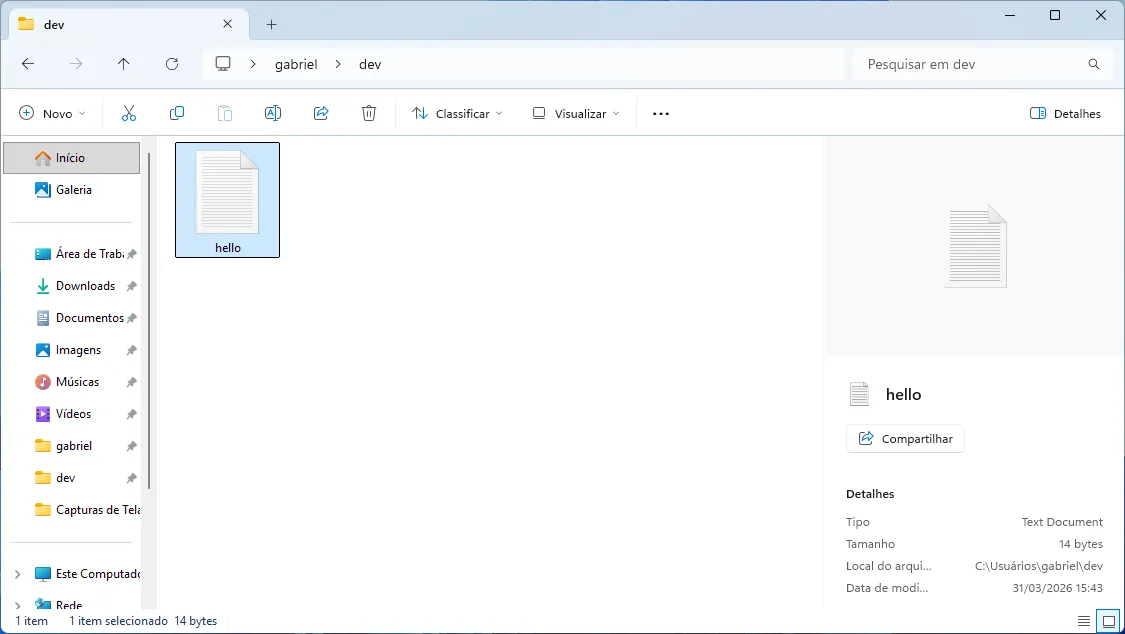1125x634 pixels.
Task: Click the Delete (trash) icon
Action: (x=368, y=113)
